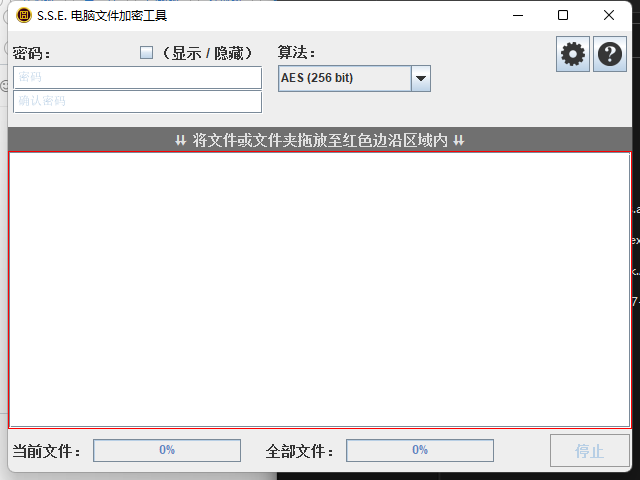The image size is (640, 480).
Task: Toggle the show/hide password checkbox
Action: tap(147, 53)
